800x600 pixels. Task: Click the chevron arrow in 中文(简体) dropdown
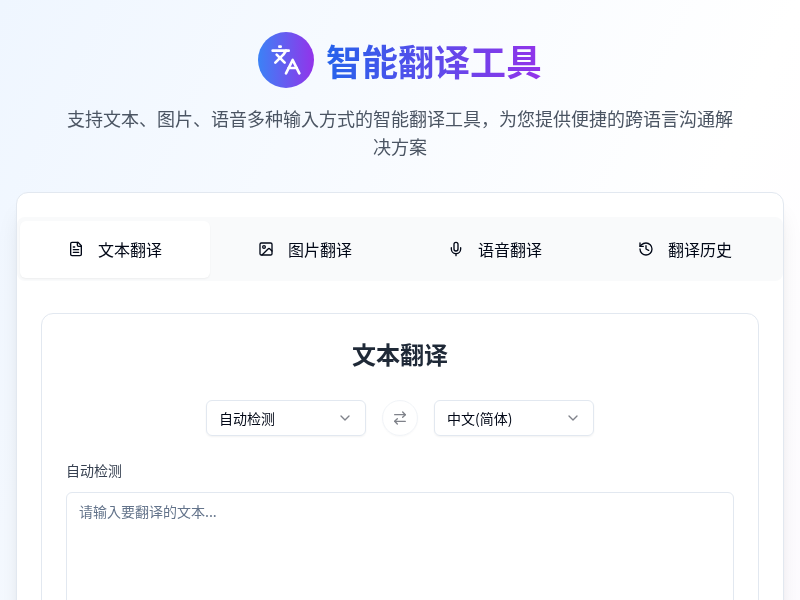coord(573,418)
